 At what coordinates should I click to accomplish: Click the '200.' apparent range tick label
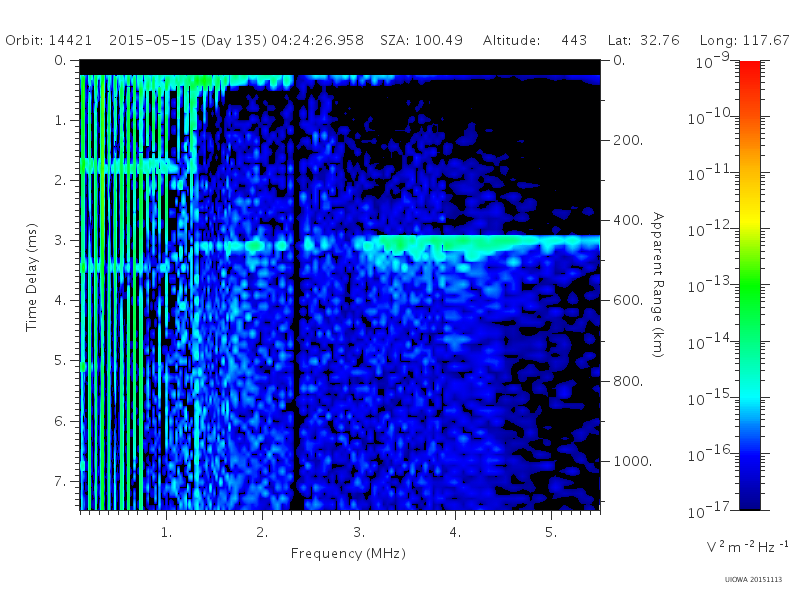pos(628,140)
